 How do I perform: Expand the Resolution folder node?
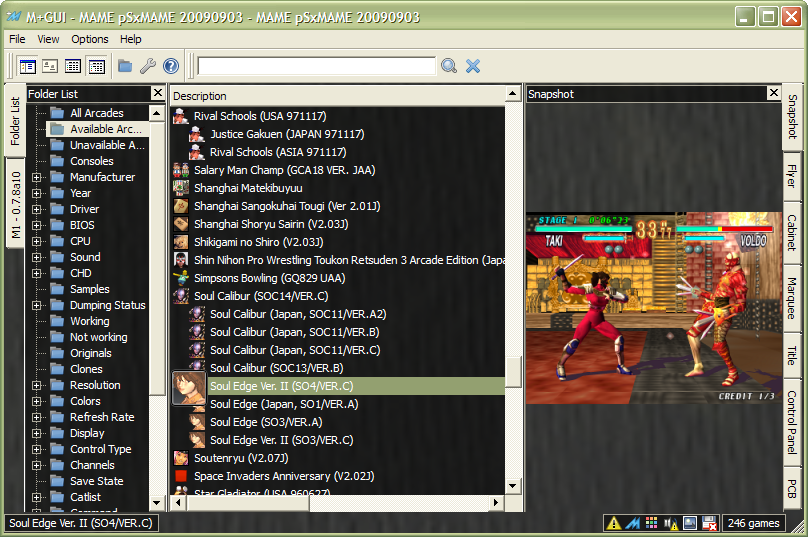36,385
